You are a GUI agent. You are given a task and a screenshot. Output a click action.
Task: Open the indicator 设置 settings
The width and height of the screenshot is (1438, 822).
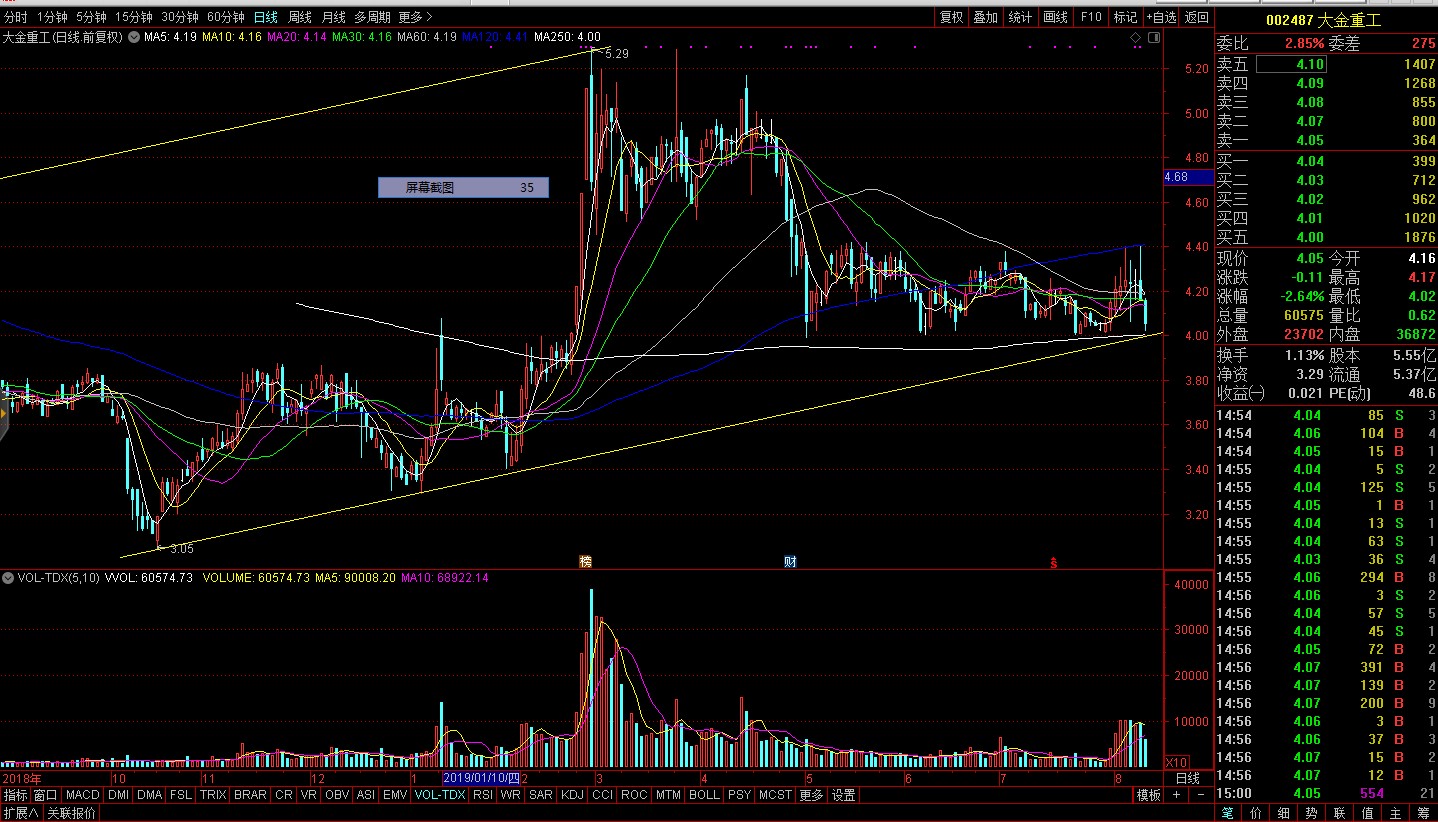tap(844, 795)
